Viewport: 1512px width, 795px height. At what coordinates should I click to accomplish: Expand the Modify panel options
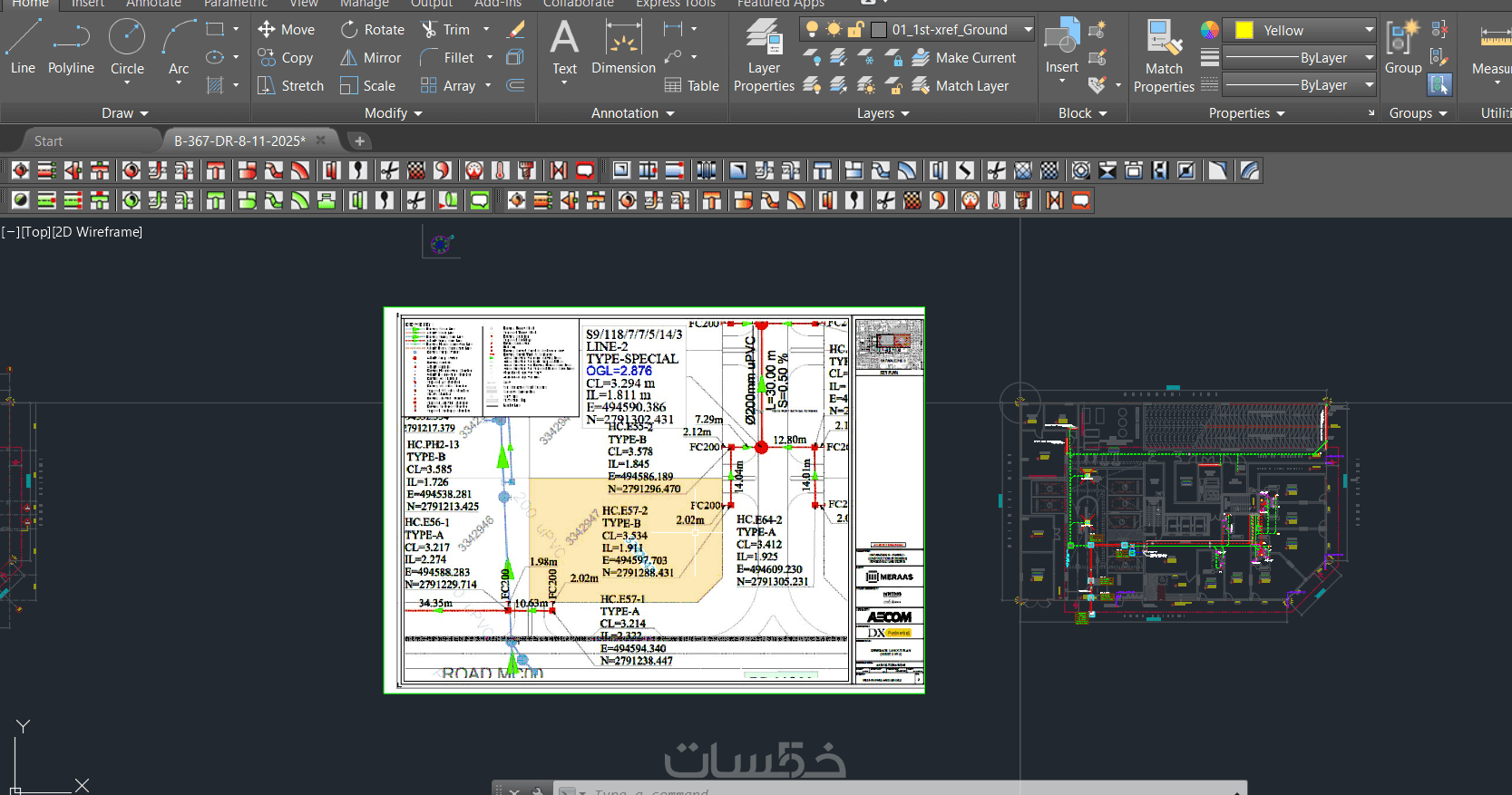[394, 113]
